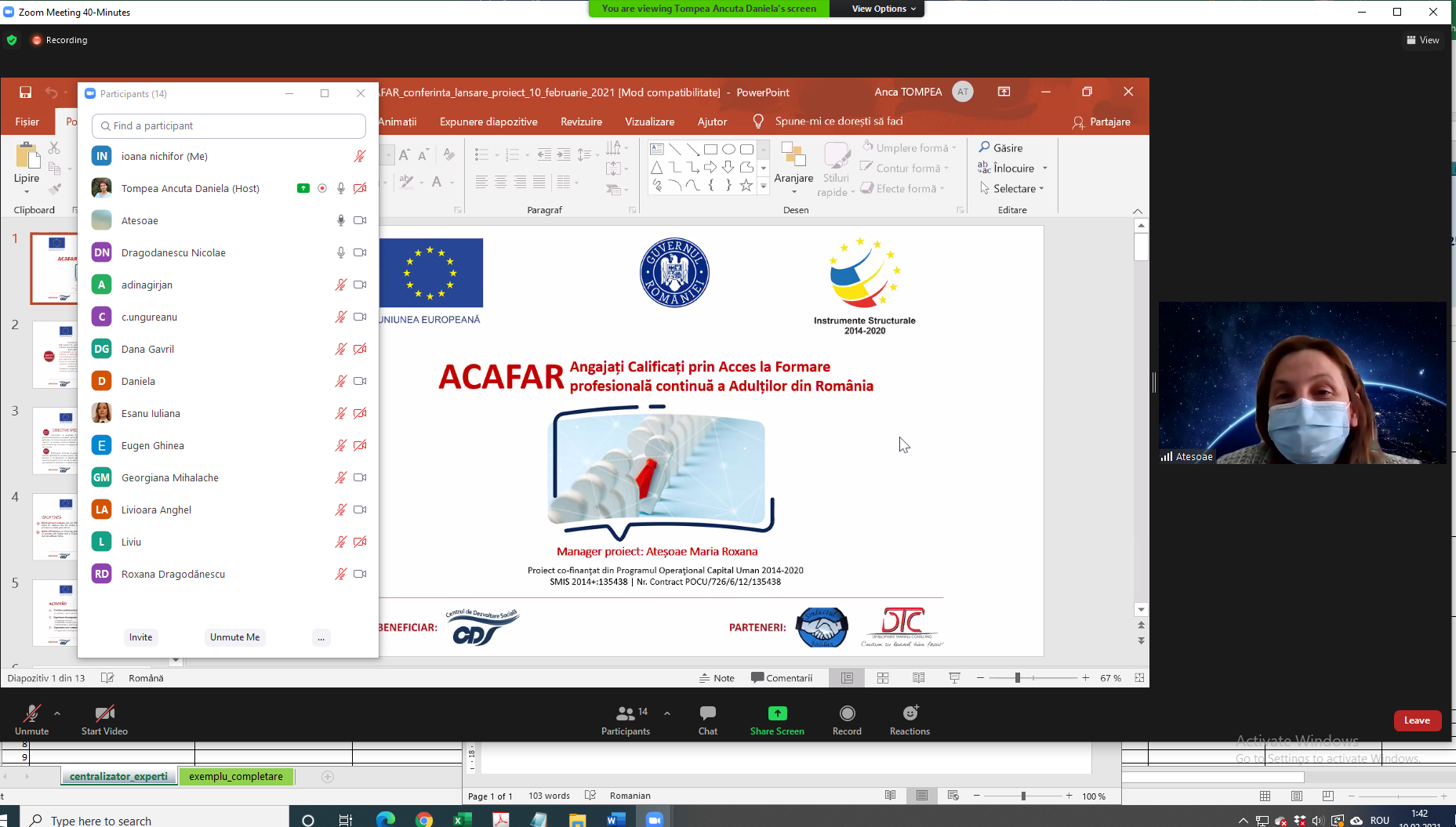Toggle Start Video in Zoom toolbar
Screen dimensions: 1456x827
[104, 719]
